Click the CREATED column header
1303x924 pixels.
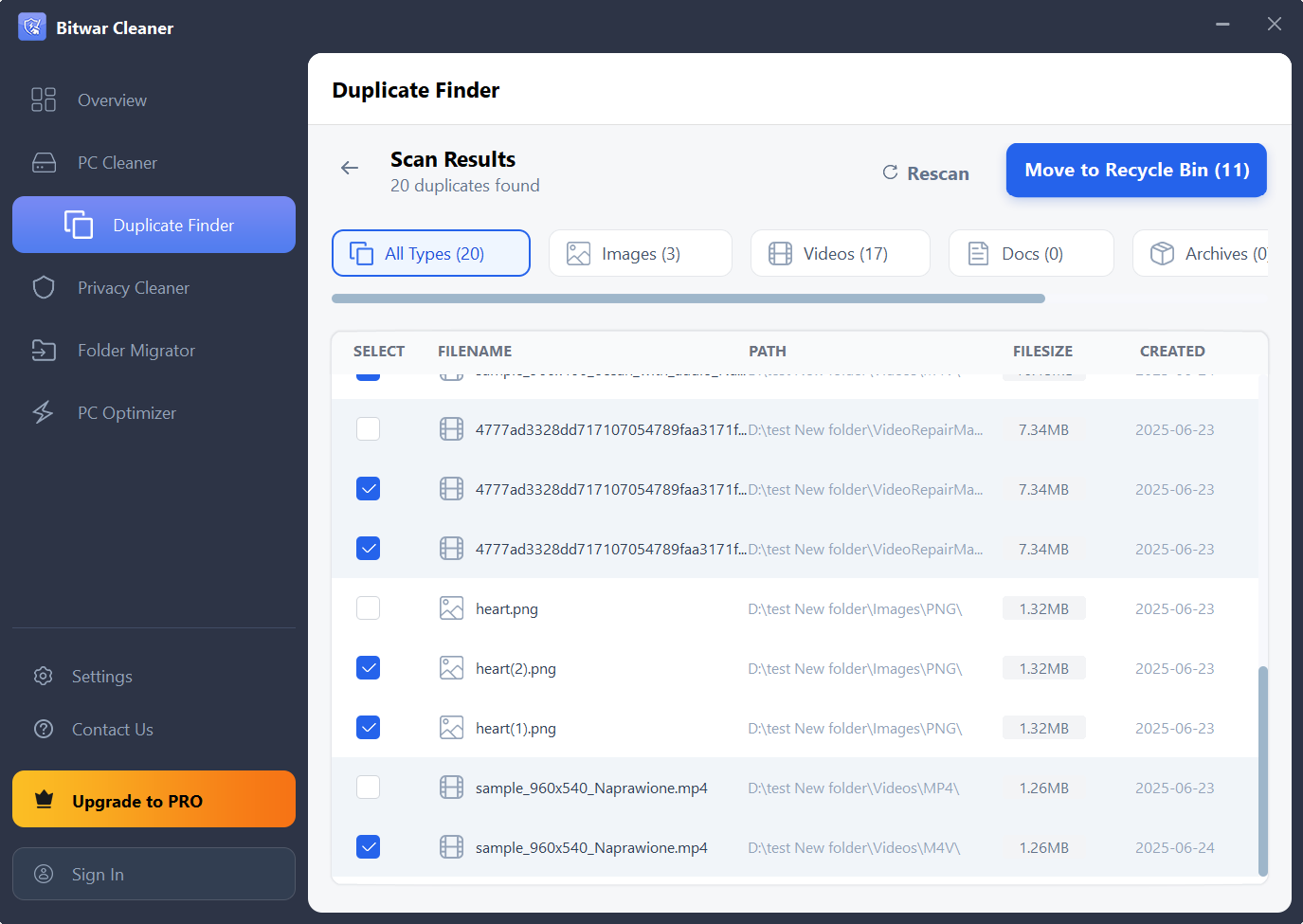point(1172,351)
